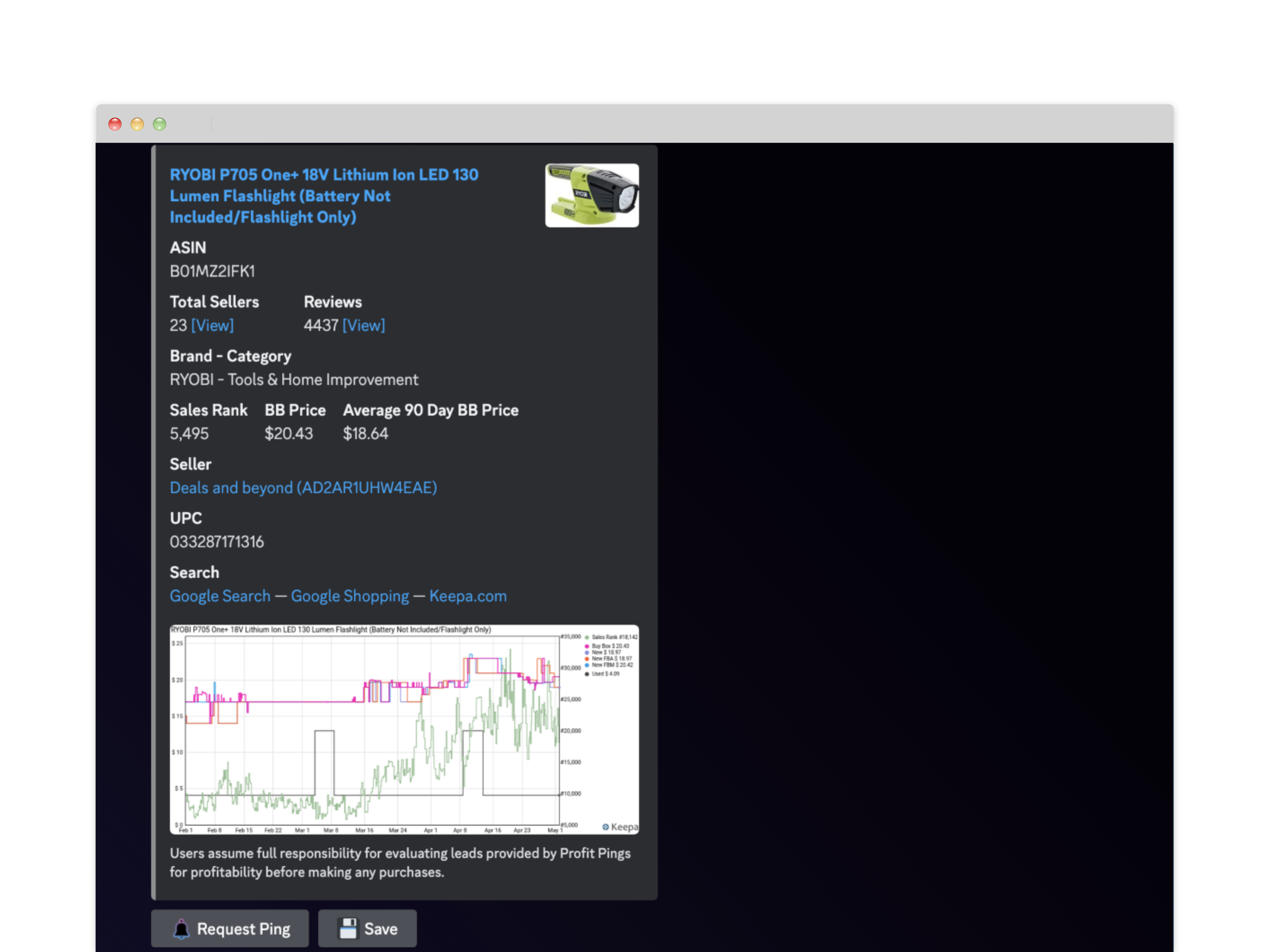Click the black Used legend dot

pyautogui.click(x=587, y=674)
